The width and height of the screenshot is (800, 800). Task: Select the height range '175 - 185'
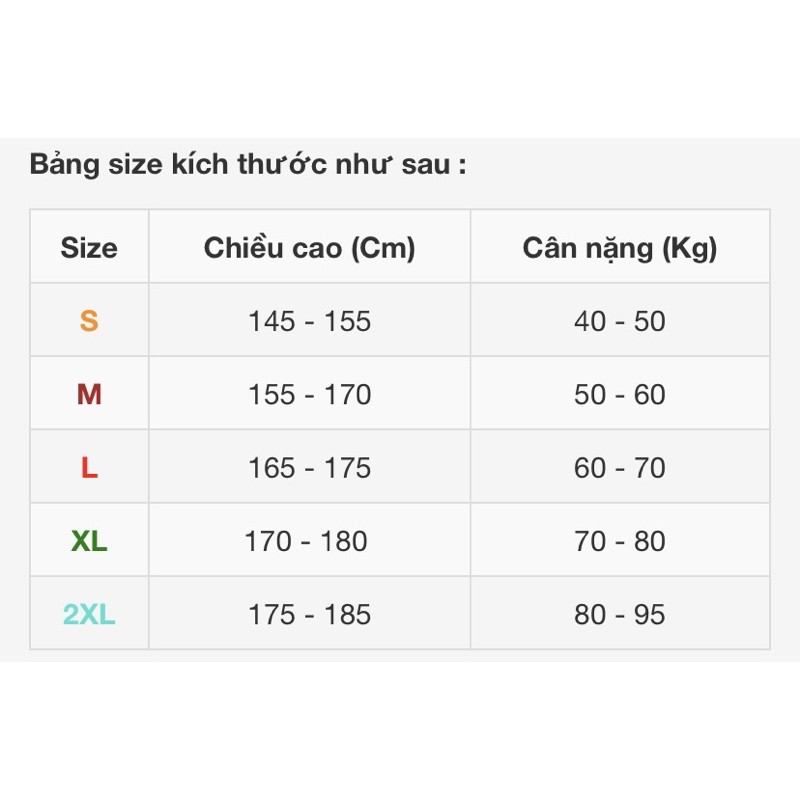[309, 614]
